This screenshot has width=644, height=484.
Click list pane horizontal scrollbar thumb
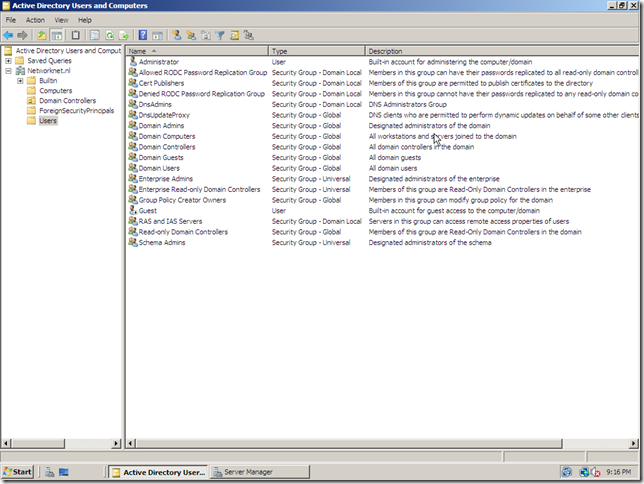coord(348,443)
